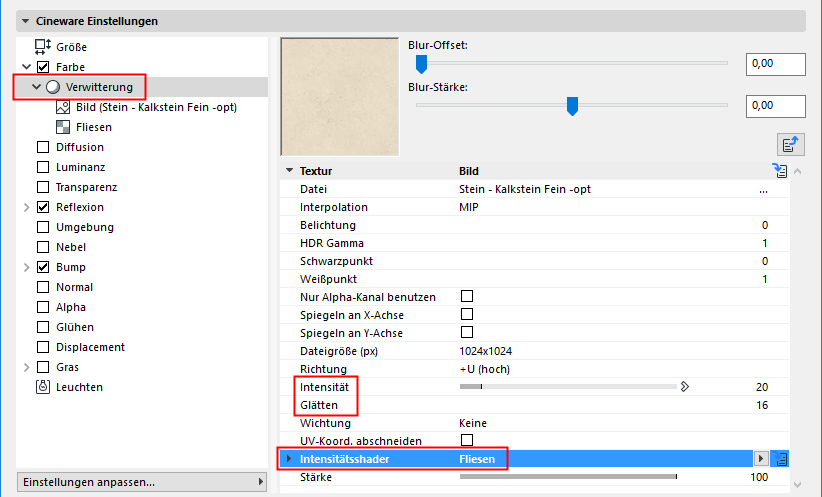The image size is (822, 497).
Task: Collapse the Verwitterung tree node
Action: 36,87
